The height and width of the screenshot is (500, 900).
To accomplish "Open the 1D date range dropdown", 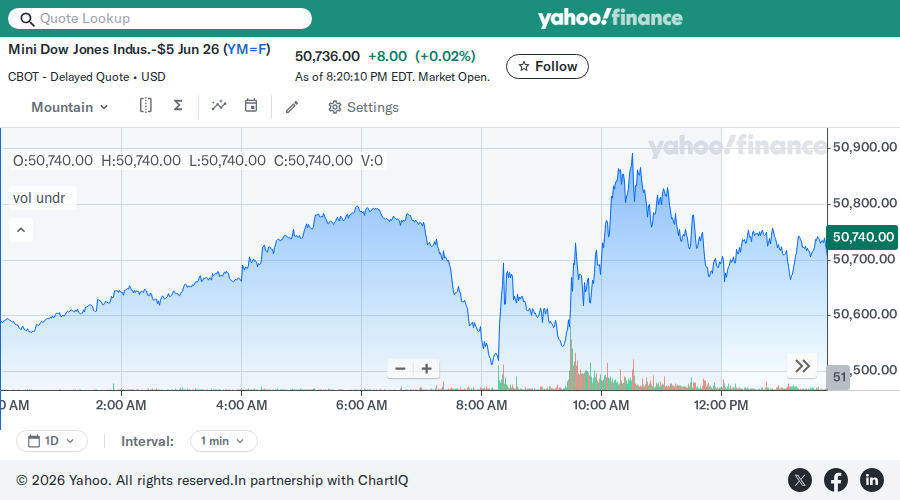I will point(52,441).
